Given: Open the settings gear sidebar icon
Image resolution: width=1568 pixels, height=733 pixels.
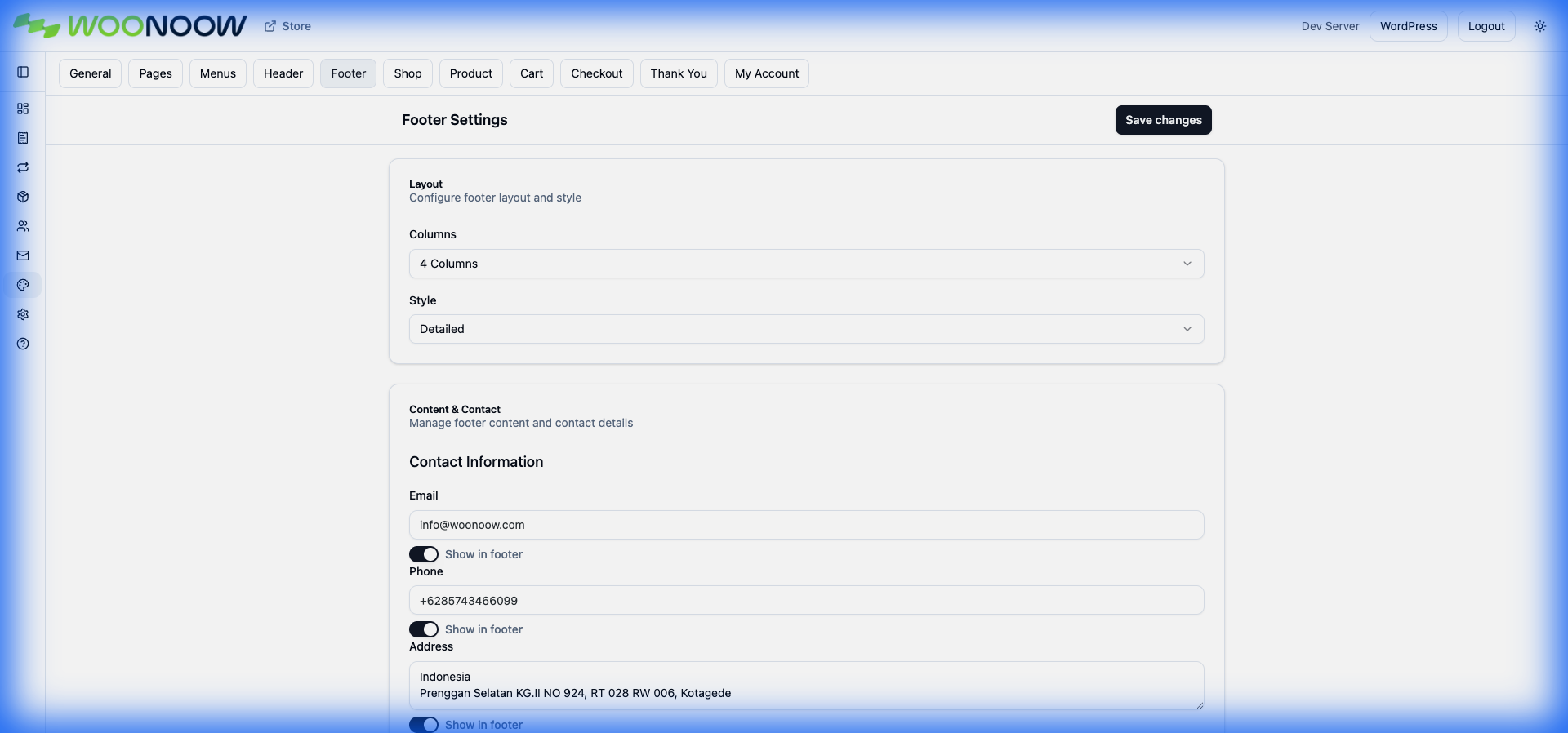Looking at the screenshot, I should click(x=23, y=314).
